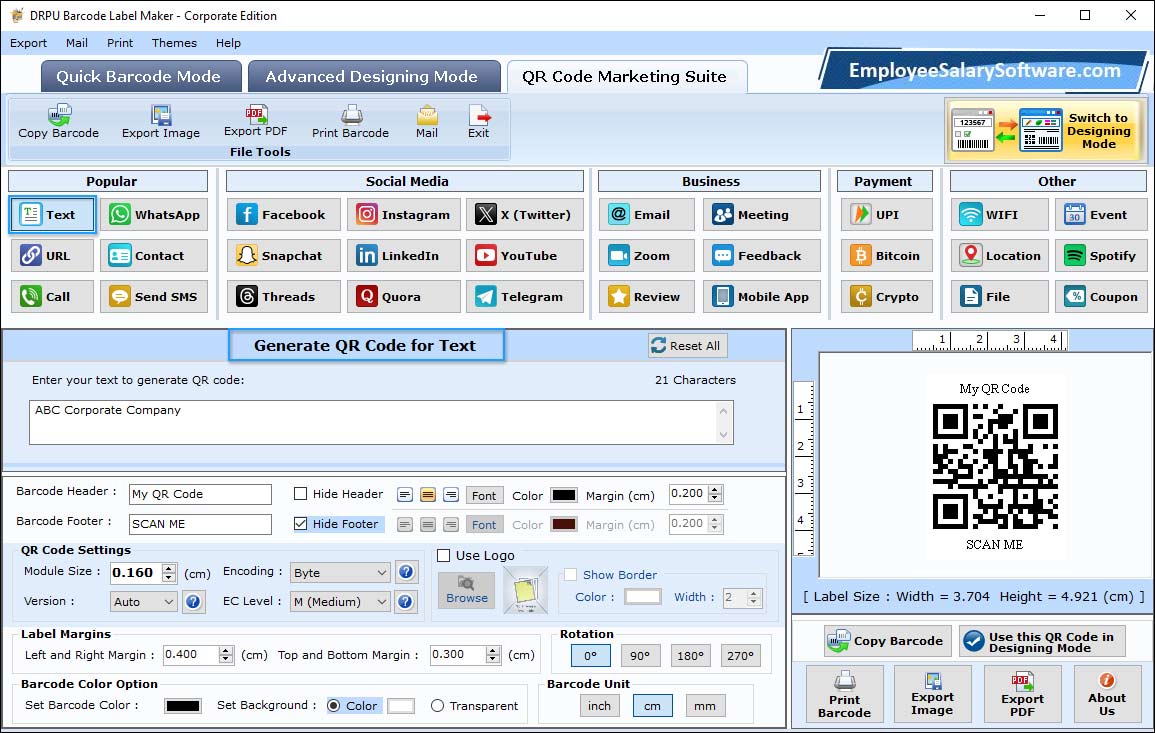This screenshot has height=733, width=1155.
Task: Select YouTube QR code type
Action: 524,256
